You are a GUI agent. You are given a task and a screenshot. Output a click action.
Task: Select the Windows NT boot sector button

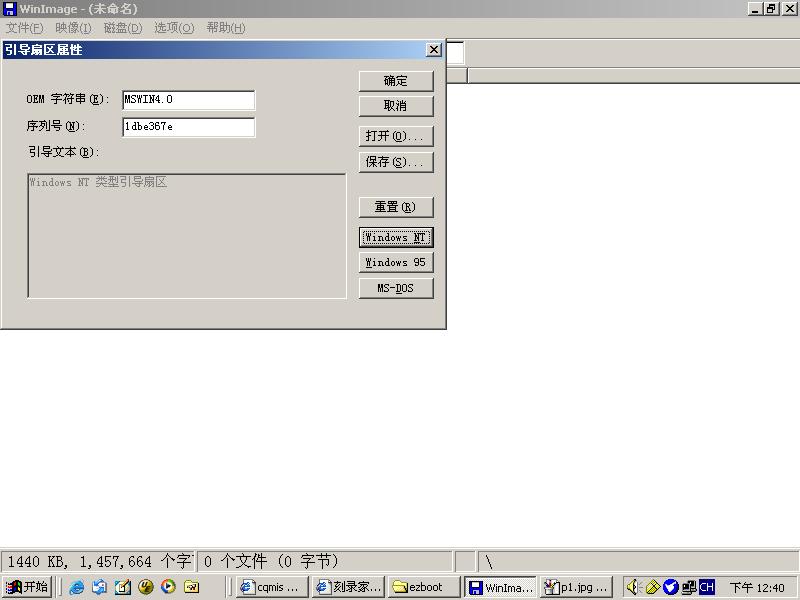pos(396,237)
